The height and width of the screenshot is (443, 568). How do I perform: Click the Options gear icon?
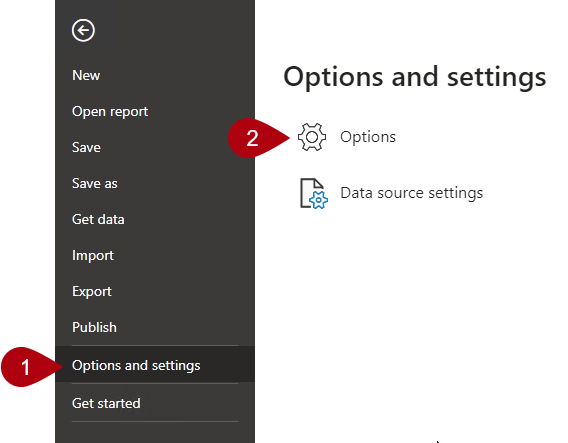pos(312,137)
